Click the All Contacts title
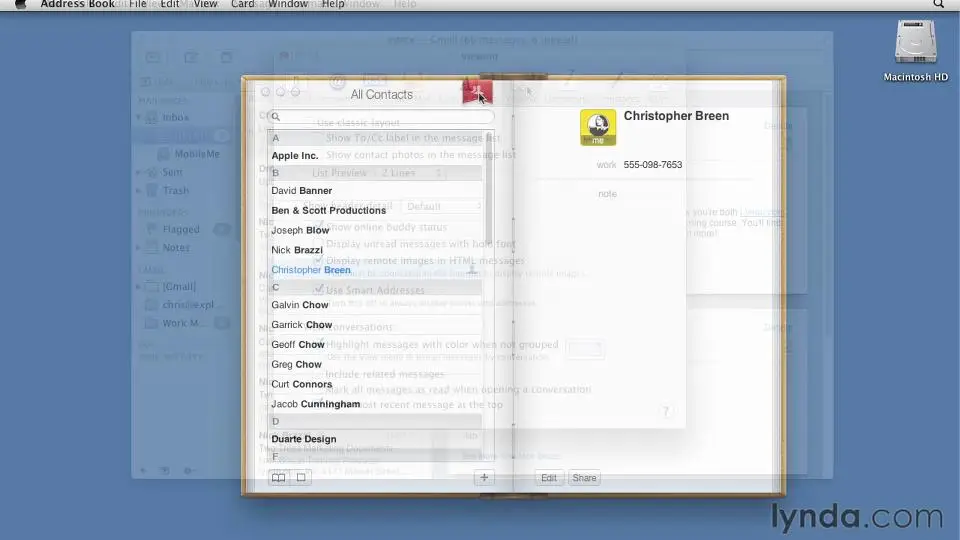This screenshot has width=960, height=540. pos(381,94)
